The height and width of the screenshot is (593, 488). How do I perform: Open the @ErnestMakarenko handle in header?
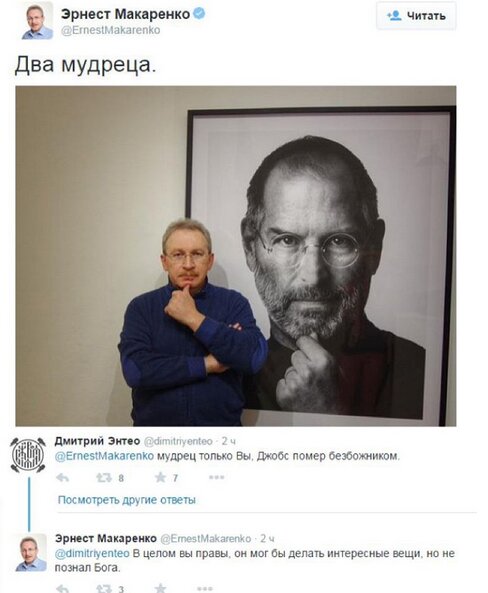point(110,30)
